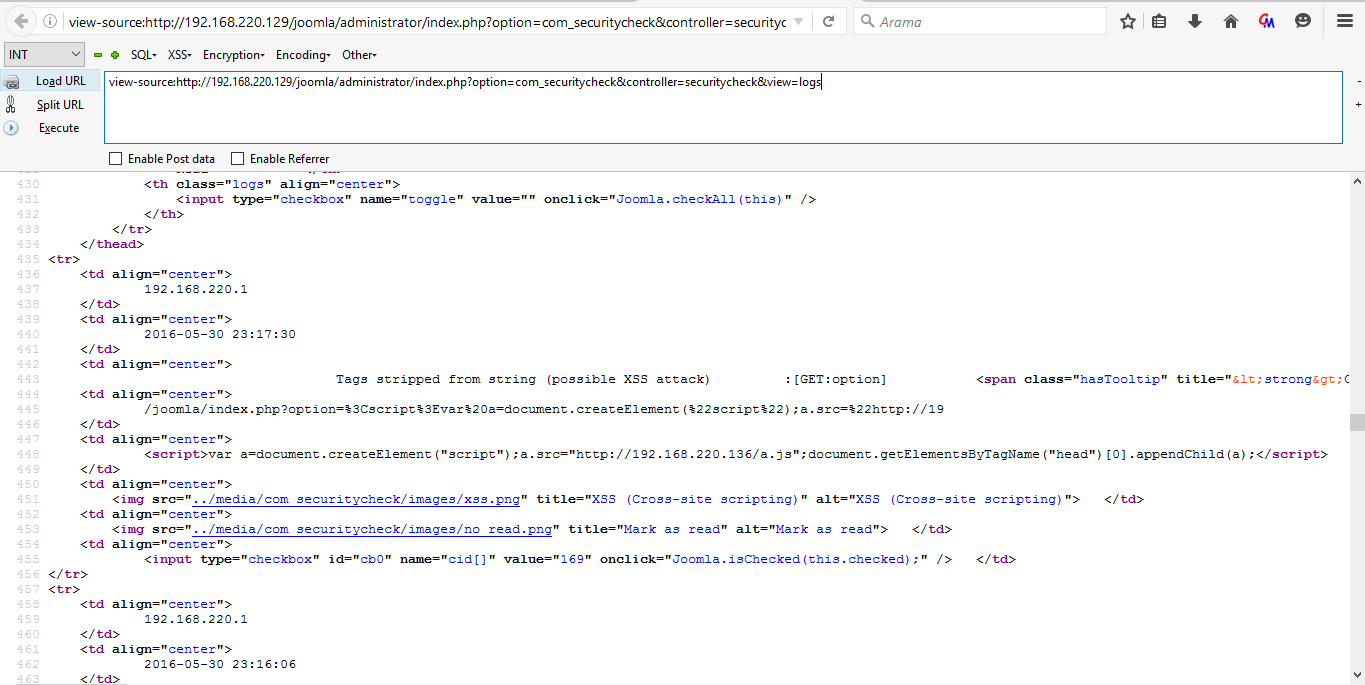Enable Post data checkbox

[115, 158]
